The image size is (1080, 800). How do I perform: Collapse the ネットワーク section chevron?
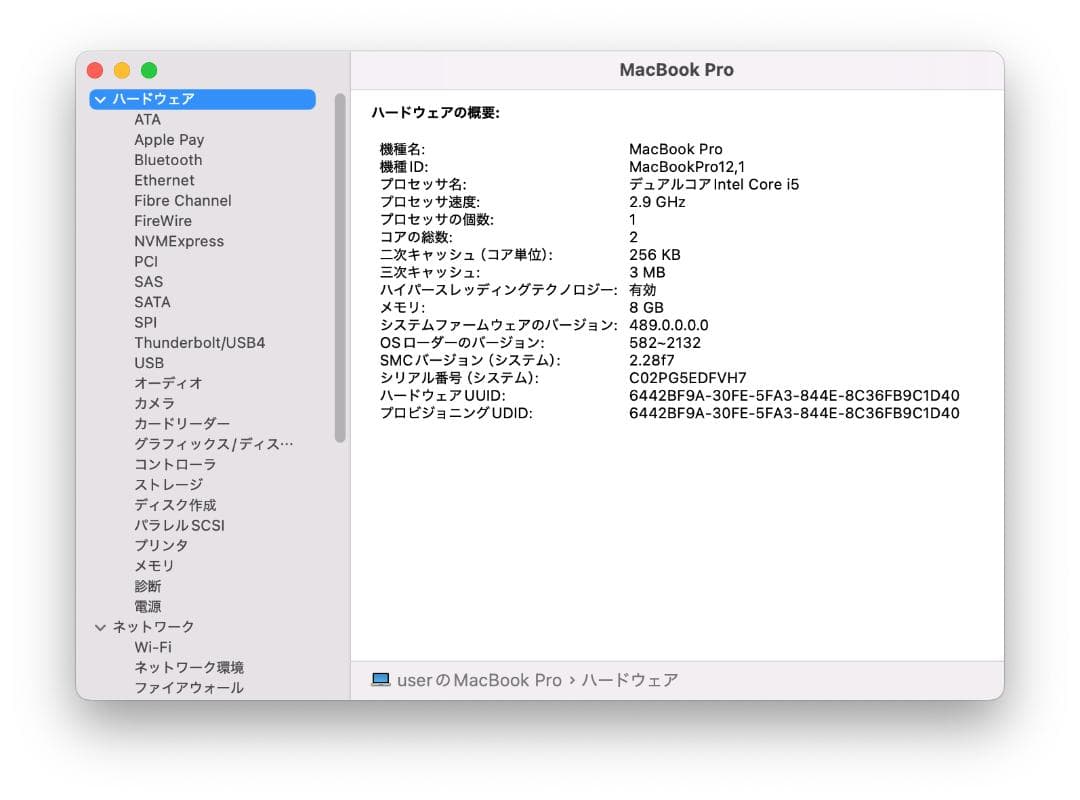click(x=101, y=628)
